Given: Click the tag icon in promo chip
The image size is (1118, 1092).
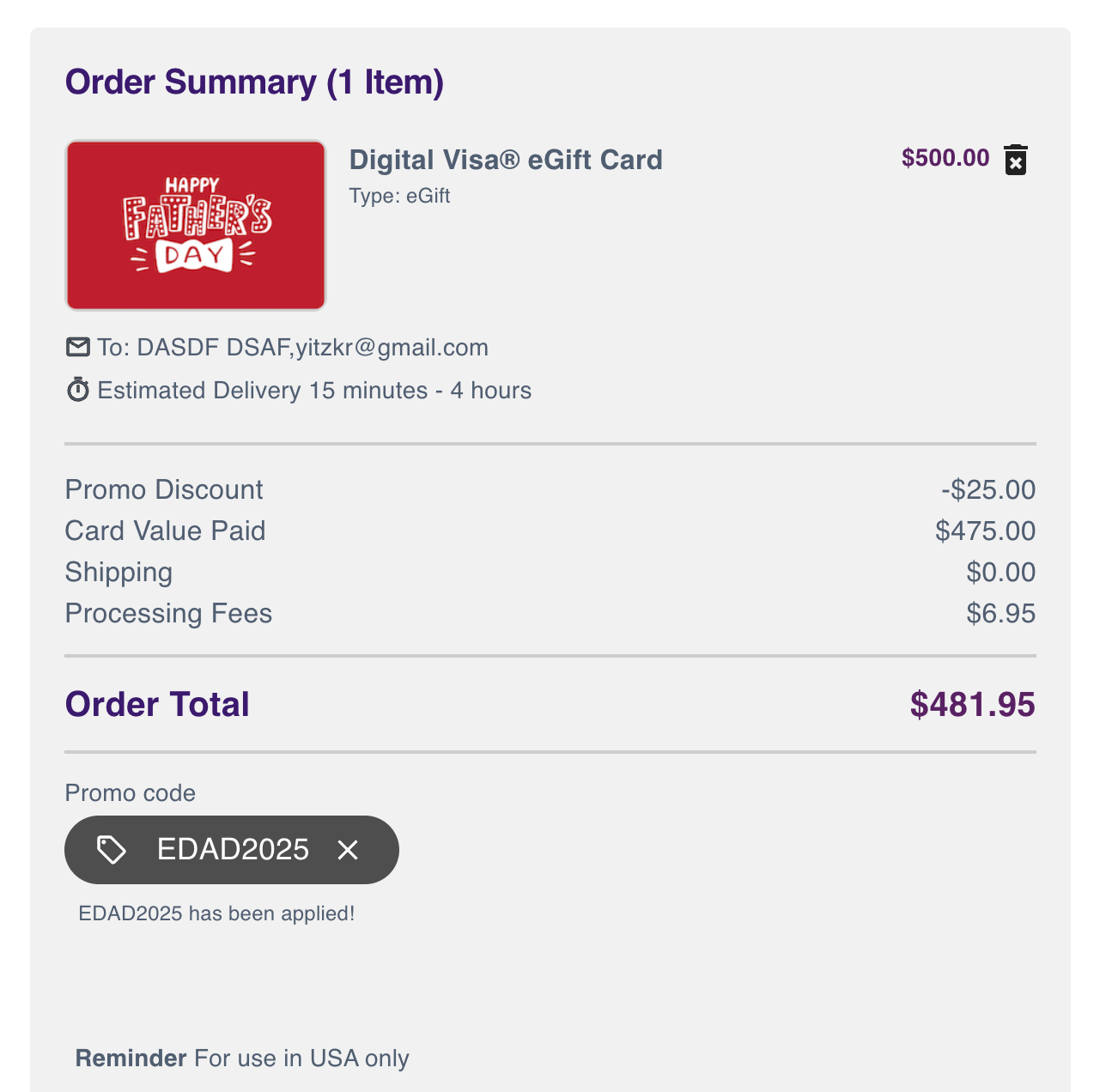Looking at the screenshot, I should [x=112, y=850].
